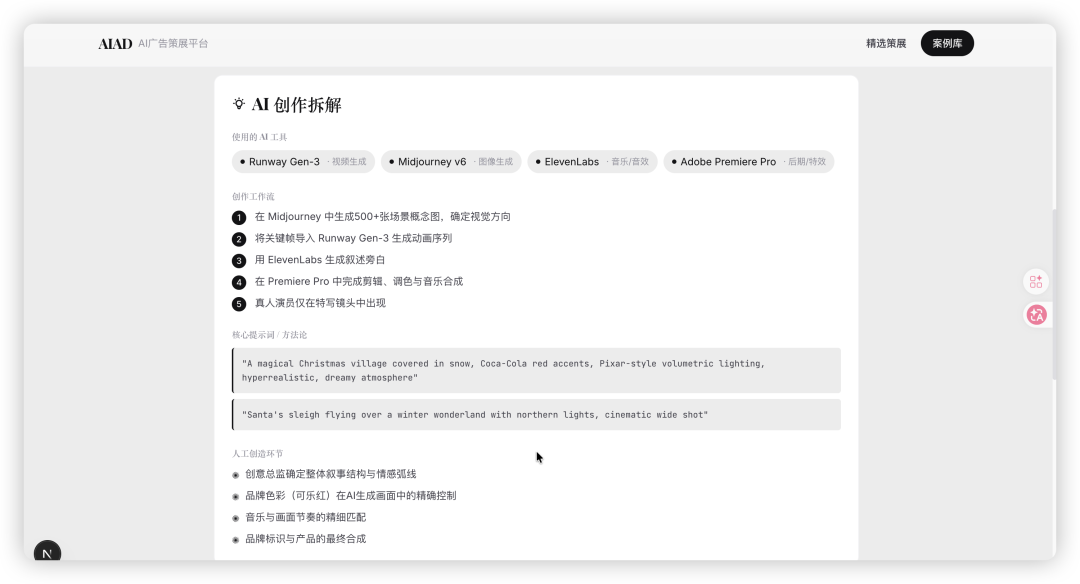Viewport: 1080px width, 584px height.
Task: Click text 品牌色彩（可乐红）在AI生成画面中的精确控制
Action: [351, 495]
